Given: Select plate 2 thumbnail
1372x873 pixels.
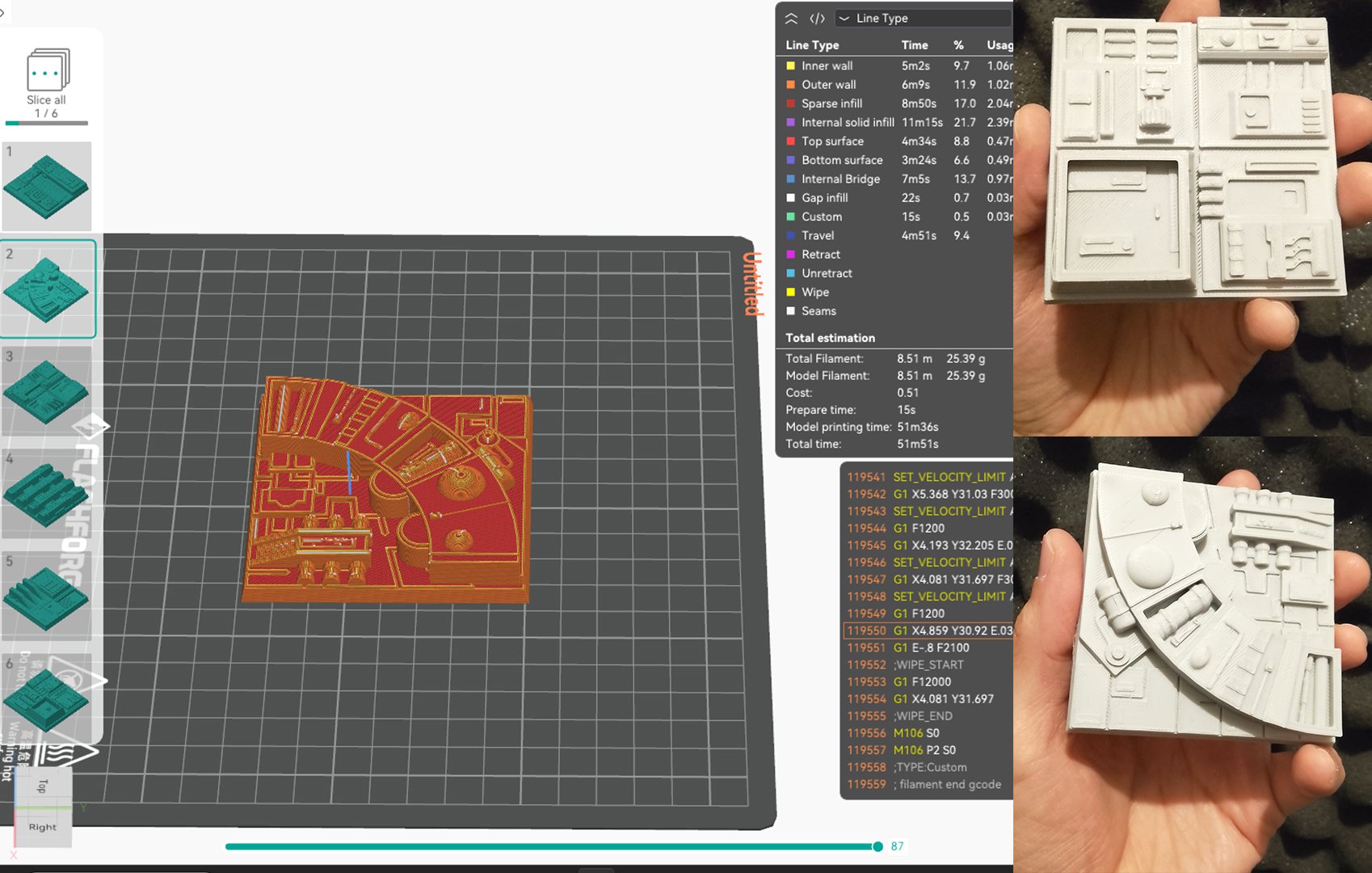Looking at the screenshot, I should click(48, 289).
